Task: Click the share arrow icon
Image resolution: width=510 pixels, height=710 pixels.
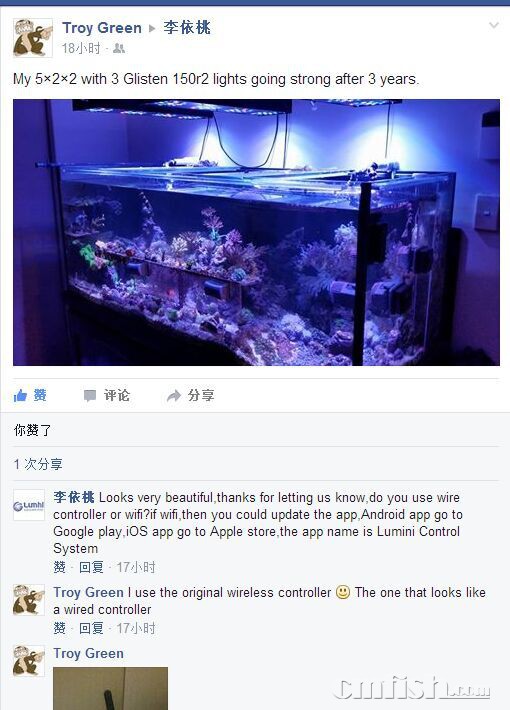Action: pyautogui.click(x=173, y=396)
